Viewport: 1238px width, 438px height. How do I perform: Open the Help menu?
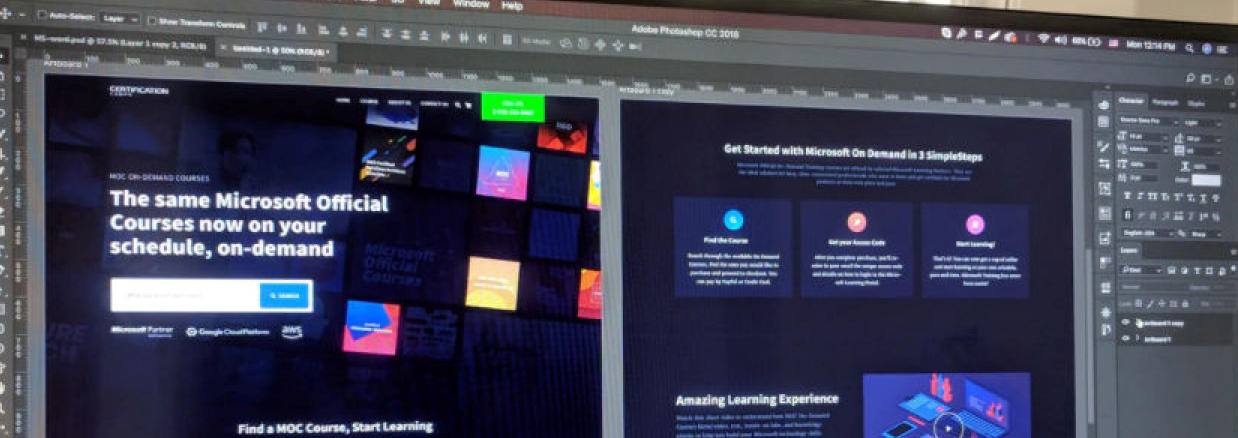coord(511,6)
